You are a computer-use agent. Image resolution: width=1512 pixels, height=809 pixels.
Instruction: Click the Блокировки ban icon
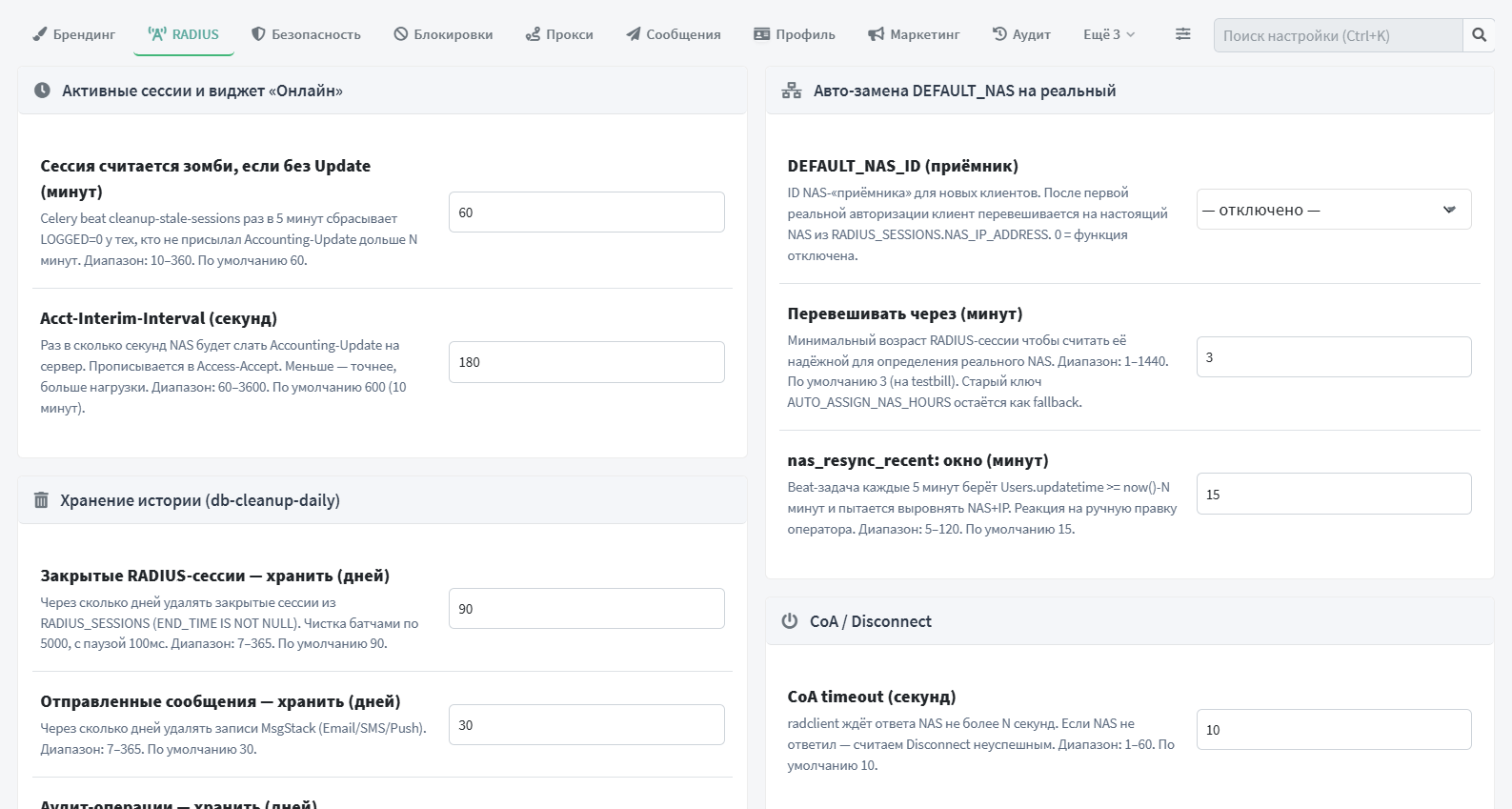tap(401, 34)
